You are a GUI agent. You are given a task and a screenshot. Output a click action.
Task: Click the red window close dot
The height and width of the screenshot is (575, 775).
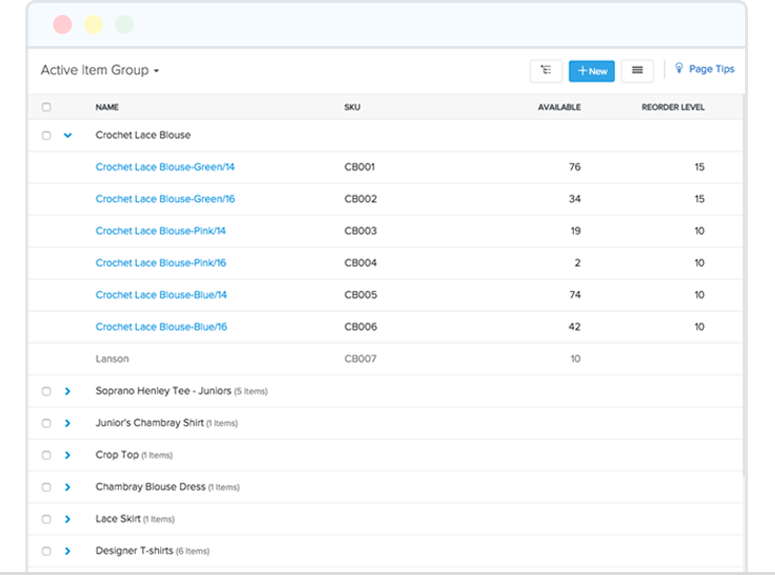pyautogui.click(x=62, y=25)
